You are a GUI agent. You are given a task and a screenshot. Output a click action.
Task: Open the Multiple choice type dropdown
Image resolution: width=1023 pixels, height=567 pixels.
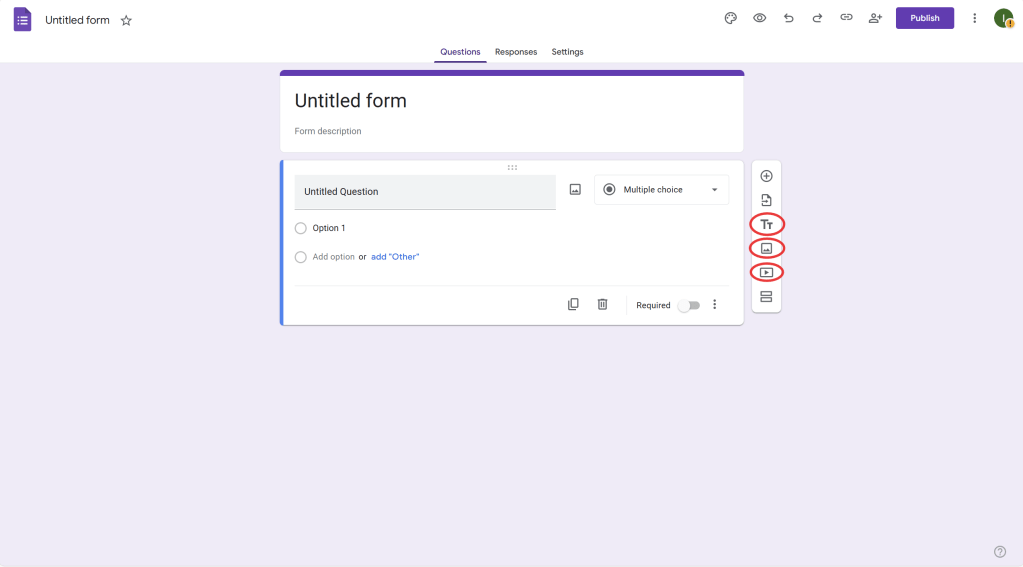tap(661, 190)
